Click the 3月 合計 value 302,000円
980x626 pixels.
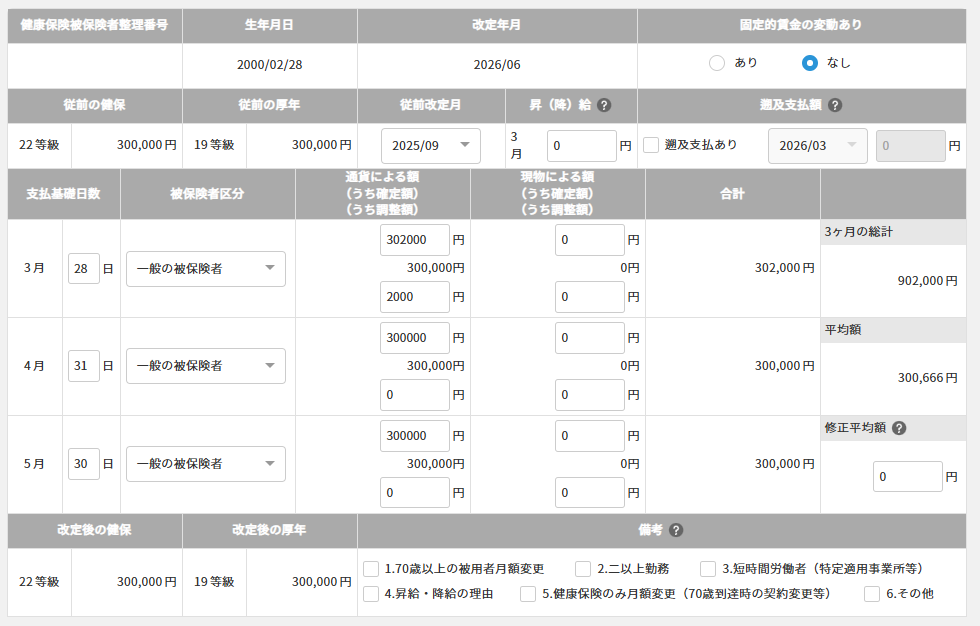point(784,268)
